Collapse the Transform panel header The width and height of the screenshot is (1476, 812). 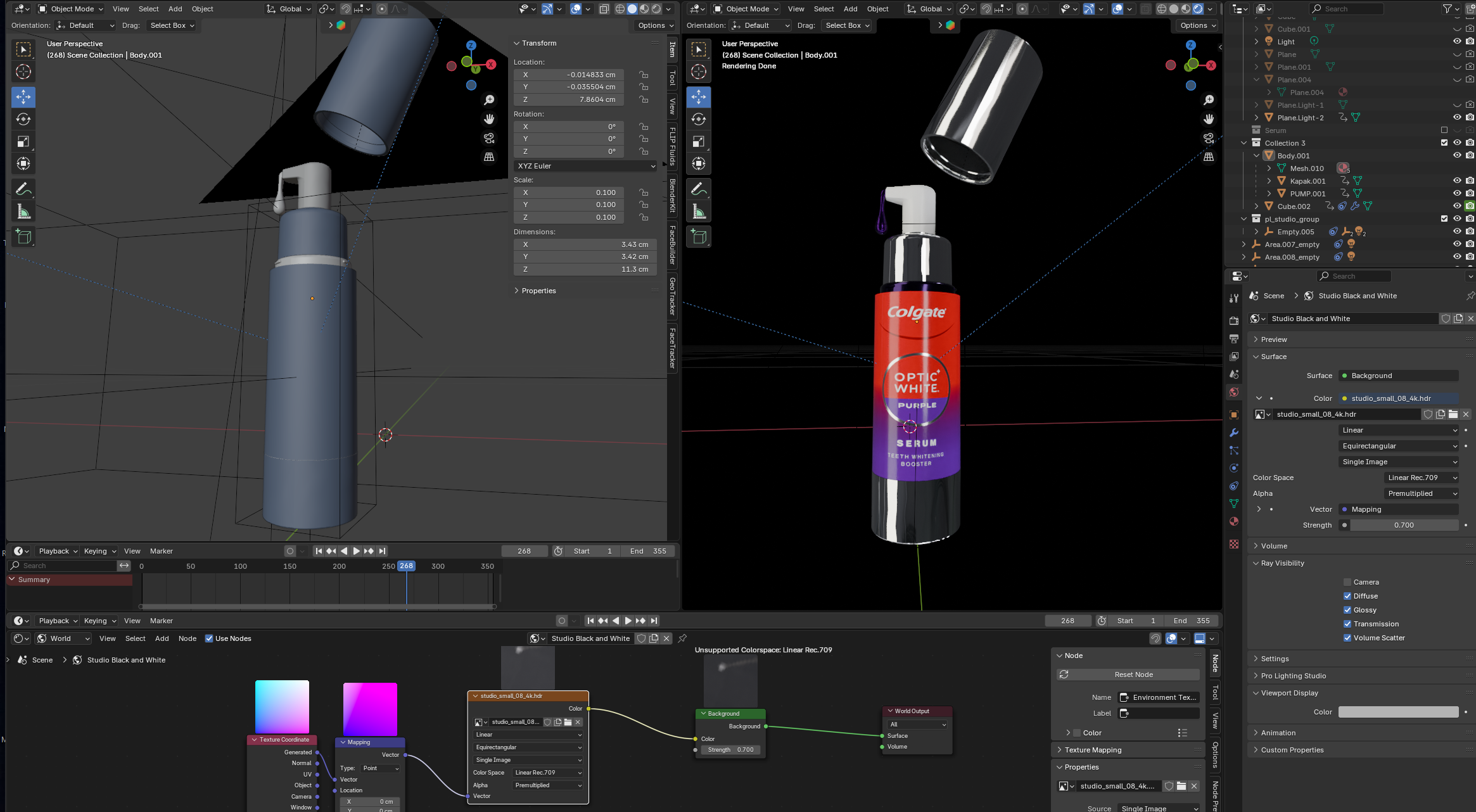(x=538, y=43)
